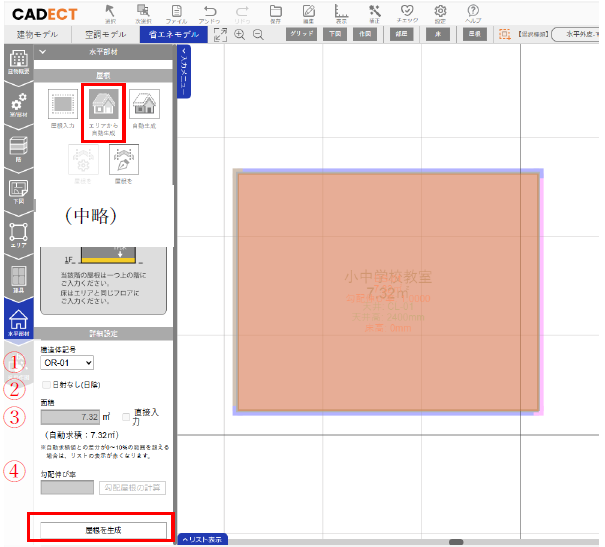Screen dimensions: 605x547
Task: Click the 屋根を生成 button
Action: pos(102,529)
